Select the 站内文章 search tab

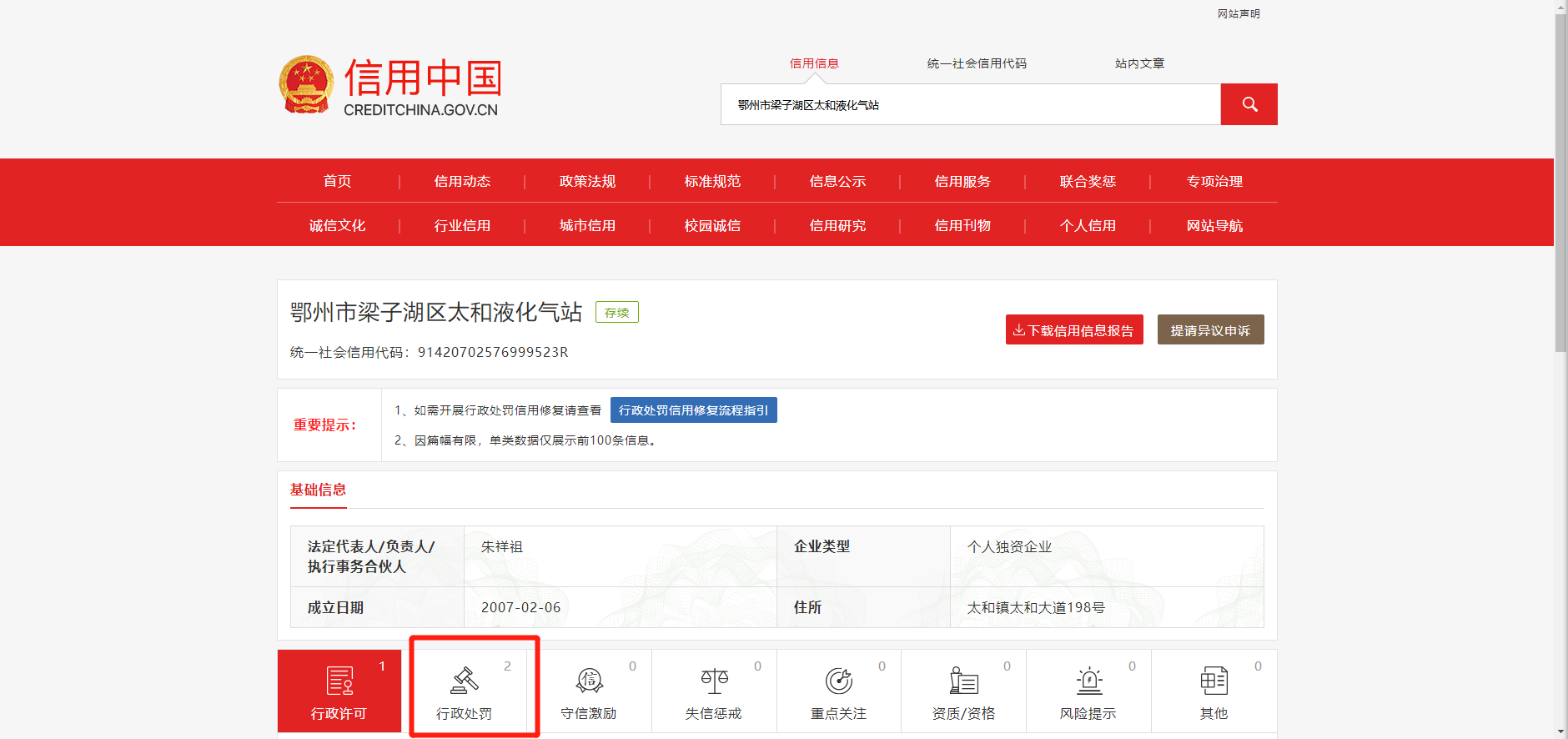point(1139,63)
